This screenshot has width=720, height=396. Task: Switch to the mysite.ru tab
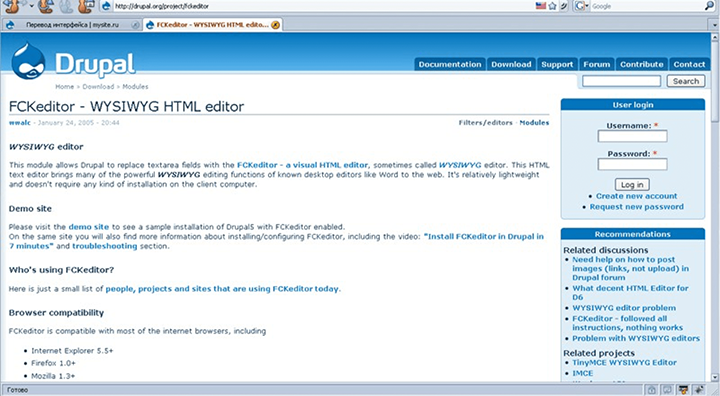point(72,25)
